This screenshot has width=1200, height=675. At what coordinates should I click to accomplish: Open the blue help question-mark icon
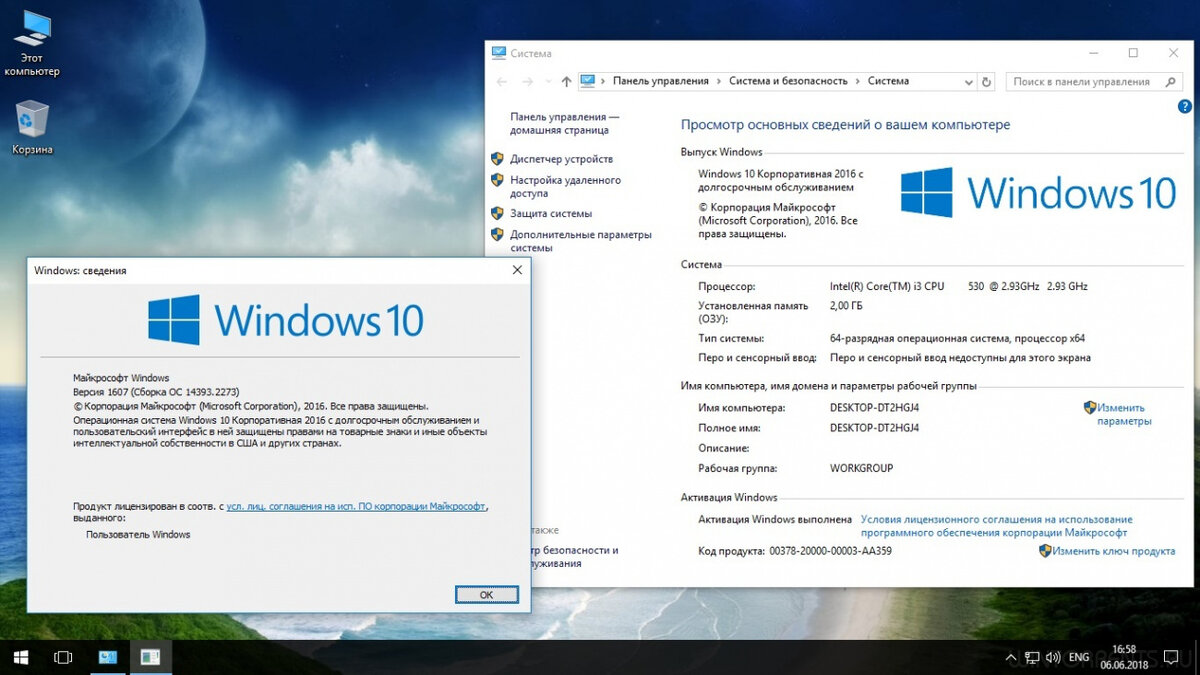[x=1184, y=105]
